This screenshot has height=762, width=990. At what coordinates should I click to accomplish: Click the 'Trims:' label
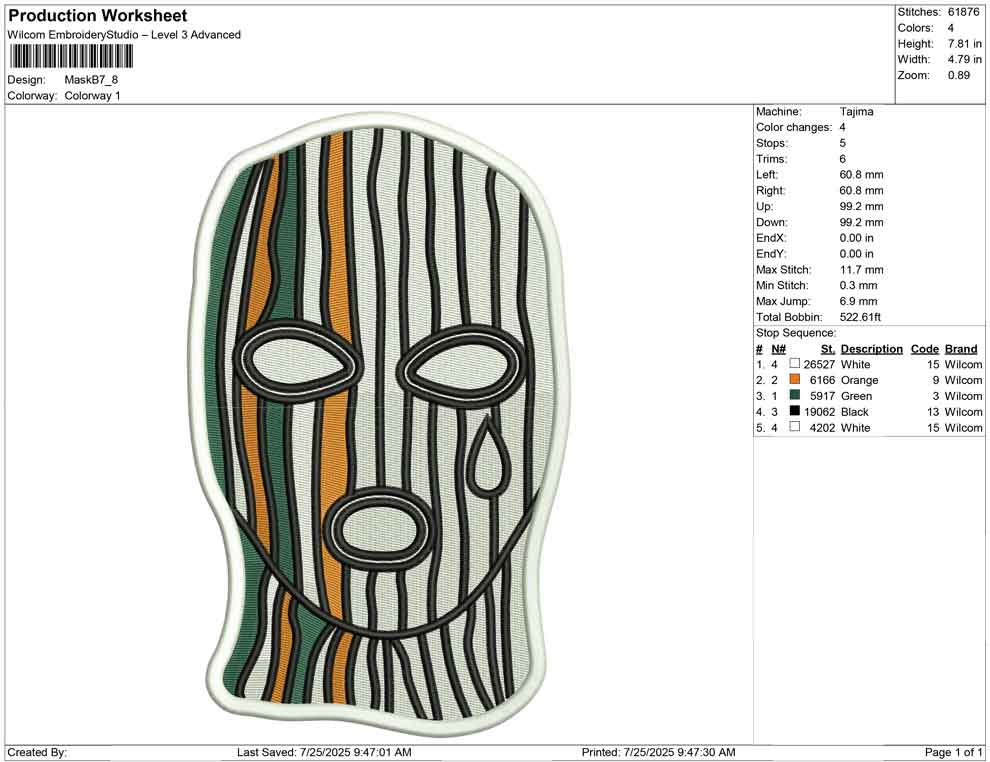pos(772,159)
